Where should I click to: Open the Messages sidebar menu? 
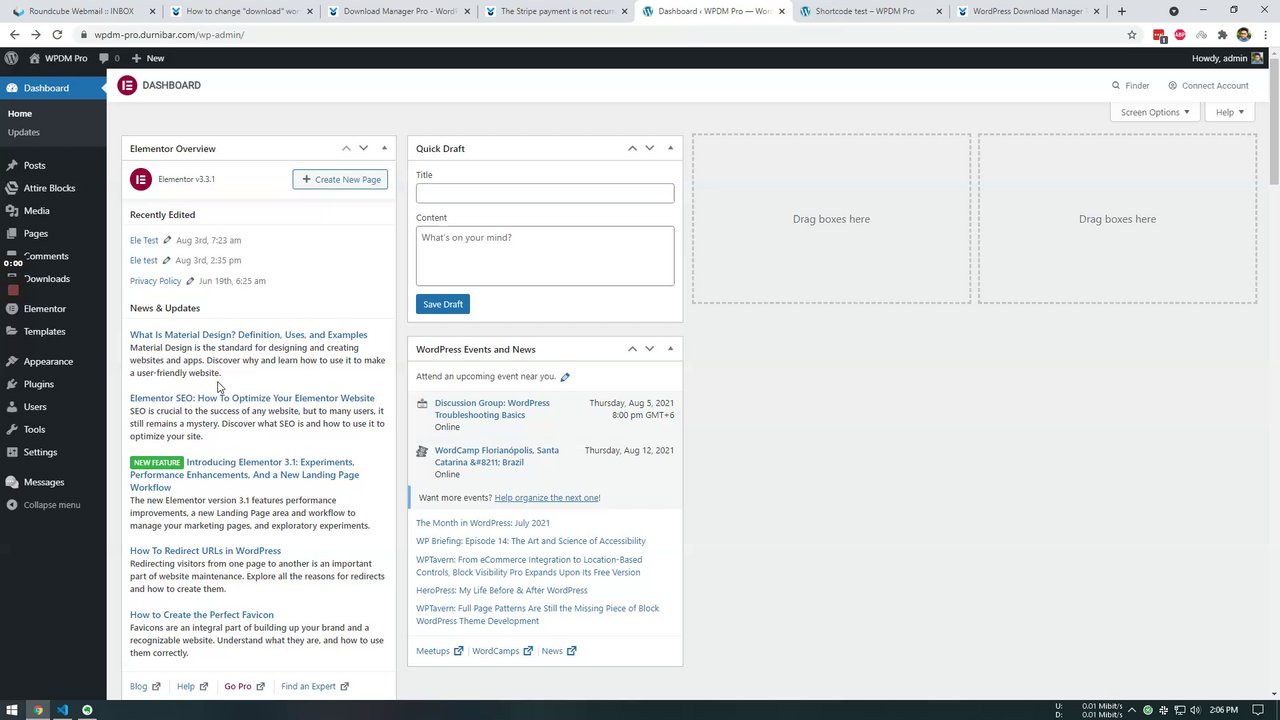click(x=43, y=482)
